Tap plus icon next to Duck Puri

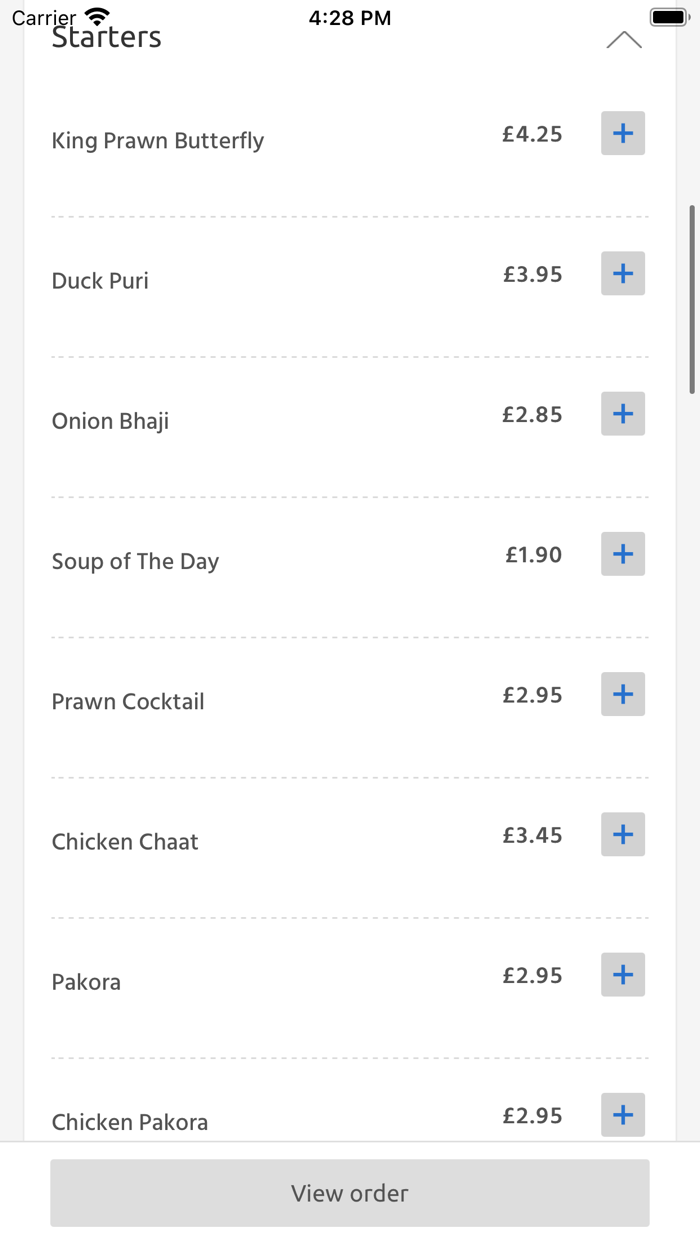click(622, 273)
